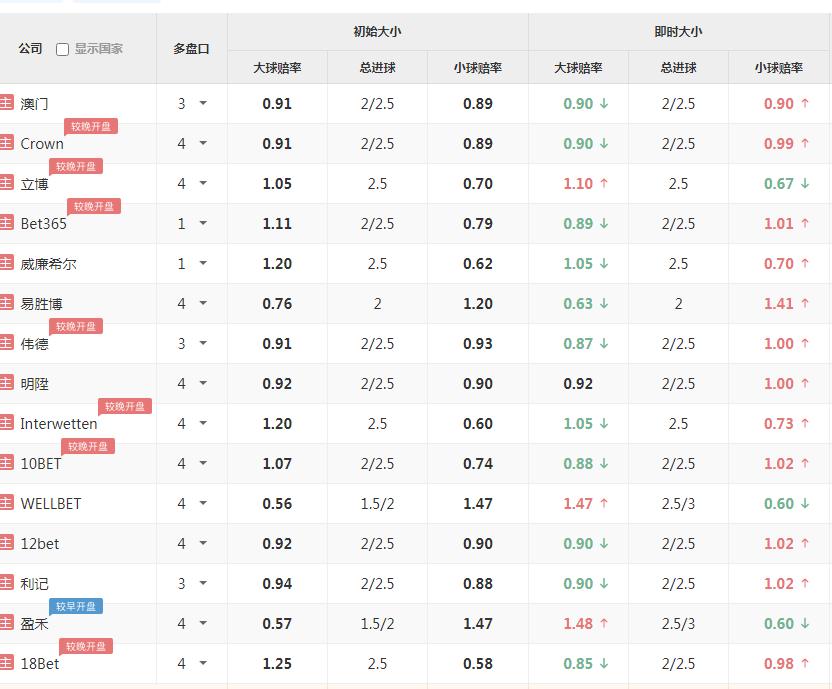Click the red icon beside 澳门

[6, 102]
